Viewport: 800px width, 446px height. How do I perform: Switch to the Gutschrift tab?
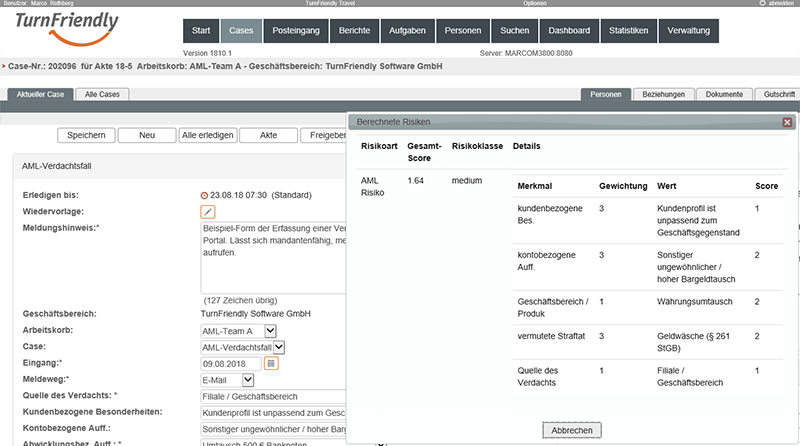(779, 94)
